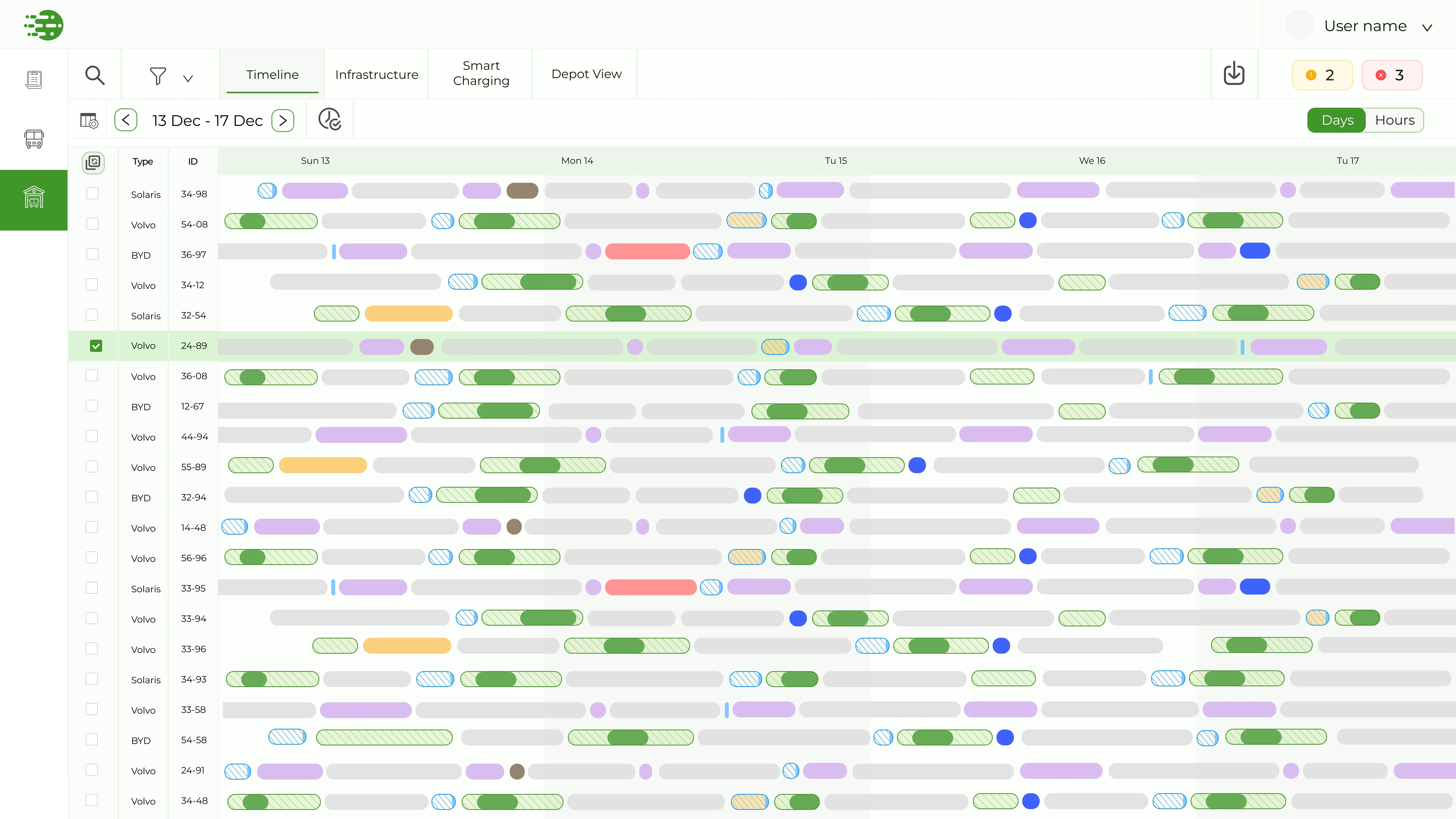
Task: Click the download export icon
Action: (1234, 74)
